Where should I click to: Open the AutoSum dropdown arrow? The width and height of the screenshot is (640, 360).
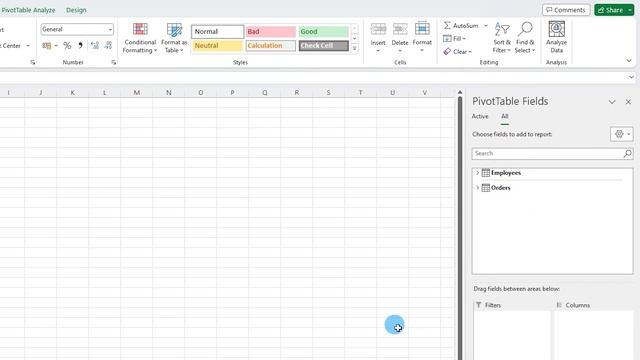pos(486,26)
